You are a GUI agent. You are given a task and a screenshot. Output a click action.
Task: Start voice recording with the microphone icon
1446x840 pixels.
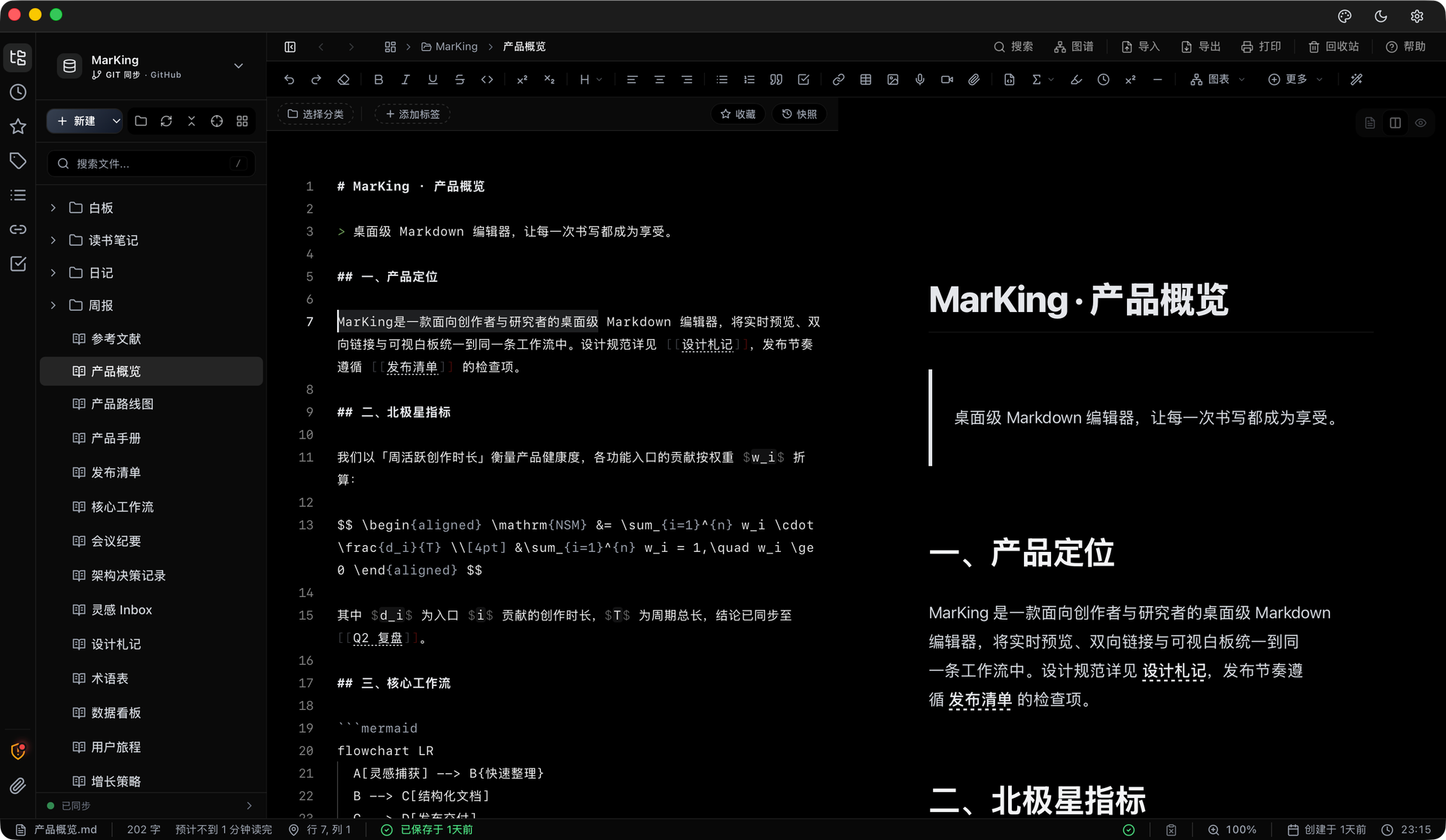pyautogui.click(x=920, y=80)
